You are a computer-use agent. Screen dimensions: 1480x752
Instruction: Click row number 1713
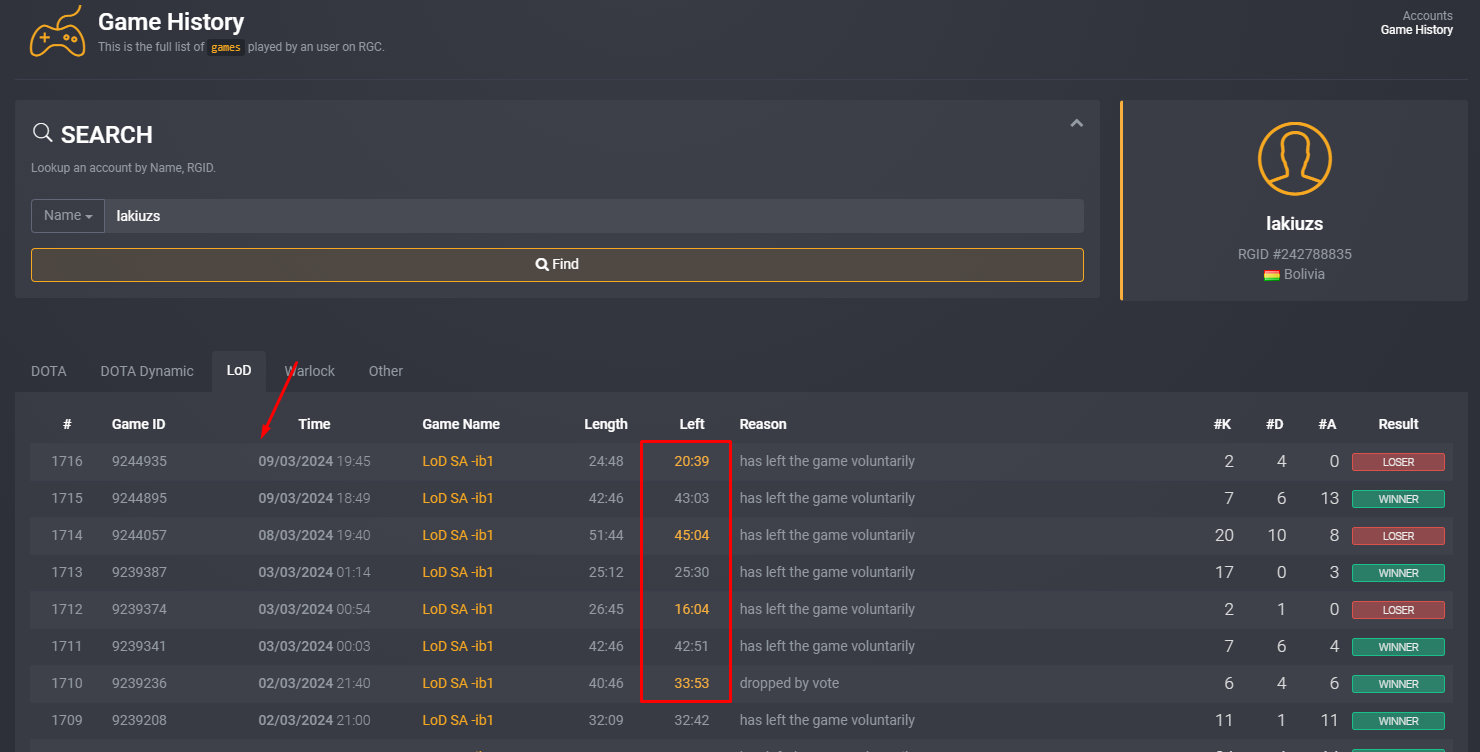67,572
